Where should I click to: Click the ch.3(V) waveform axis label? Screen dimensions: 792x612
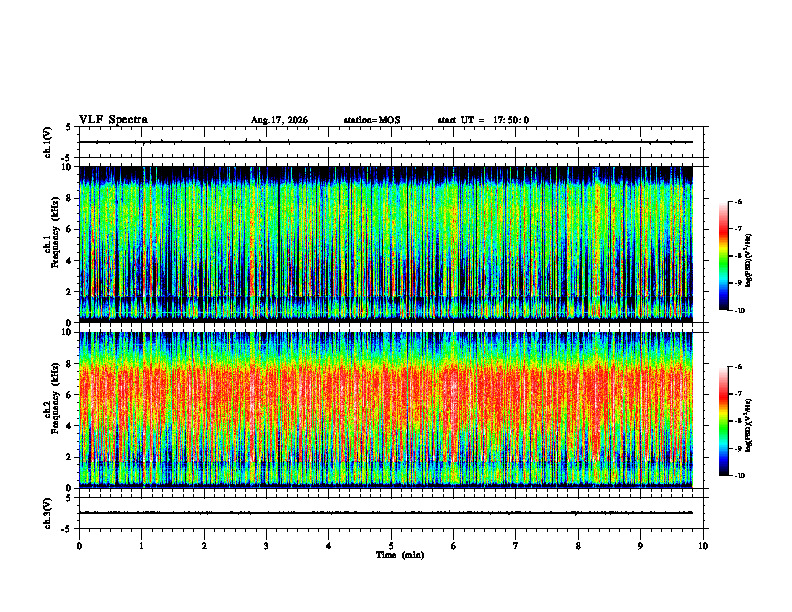[x=48, y=513]
